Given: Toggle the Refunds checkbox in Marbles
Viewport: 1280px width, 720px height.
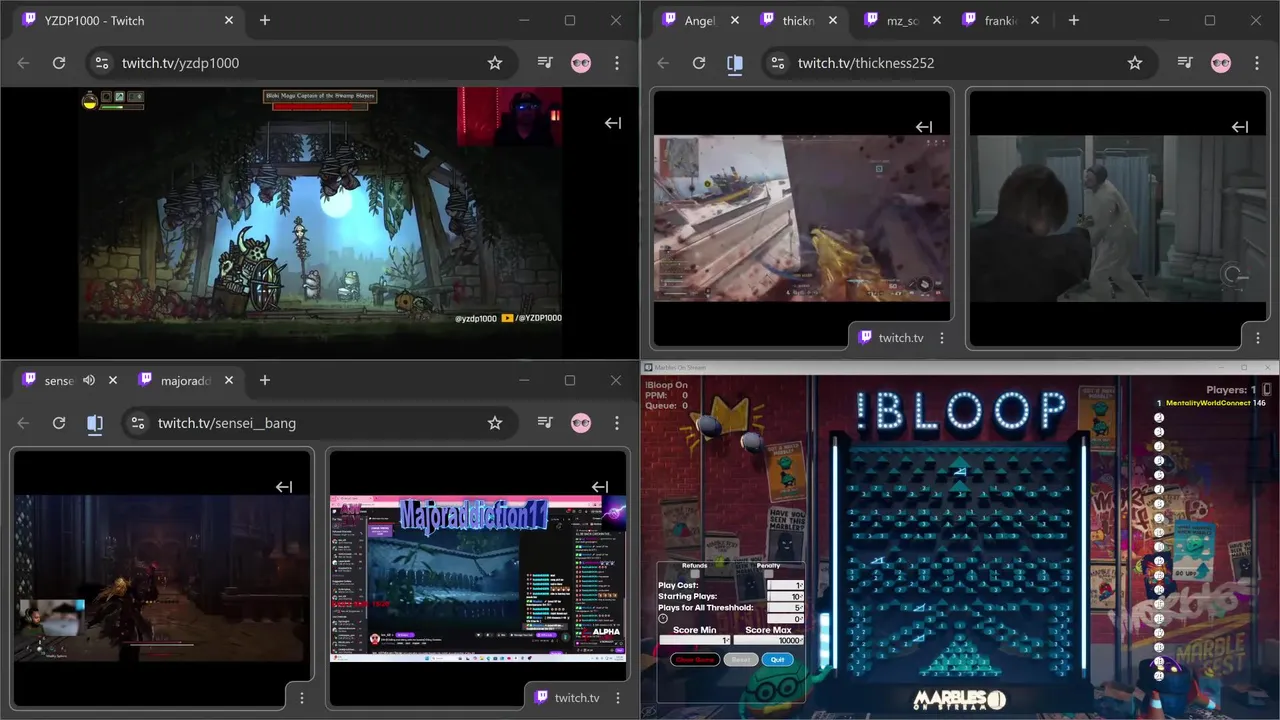Looking at the screenshot, I should pyautogui.click(x=695, y=574).
